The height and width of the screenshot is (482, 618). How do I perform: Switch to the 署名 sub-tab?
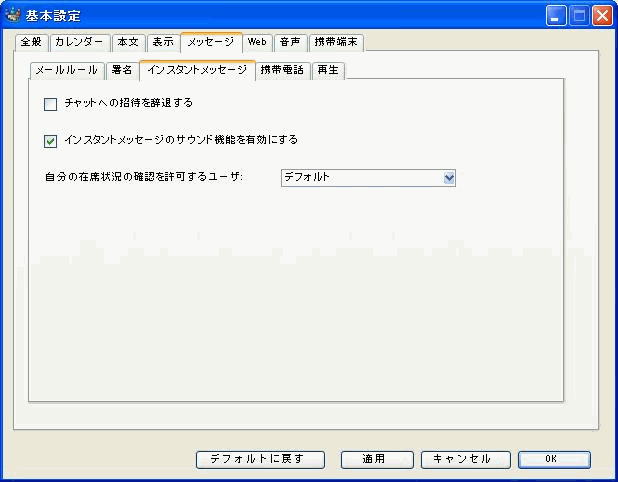[x=121, y=71]
